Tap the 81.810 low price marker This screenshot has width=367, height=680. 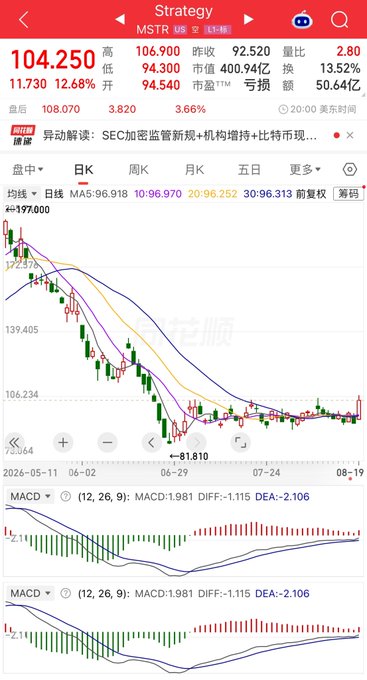pyautogui.click(x=189, y=456)
